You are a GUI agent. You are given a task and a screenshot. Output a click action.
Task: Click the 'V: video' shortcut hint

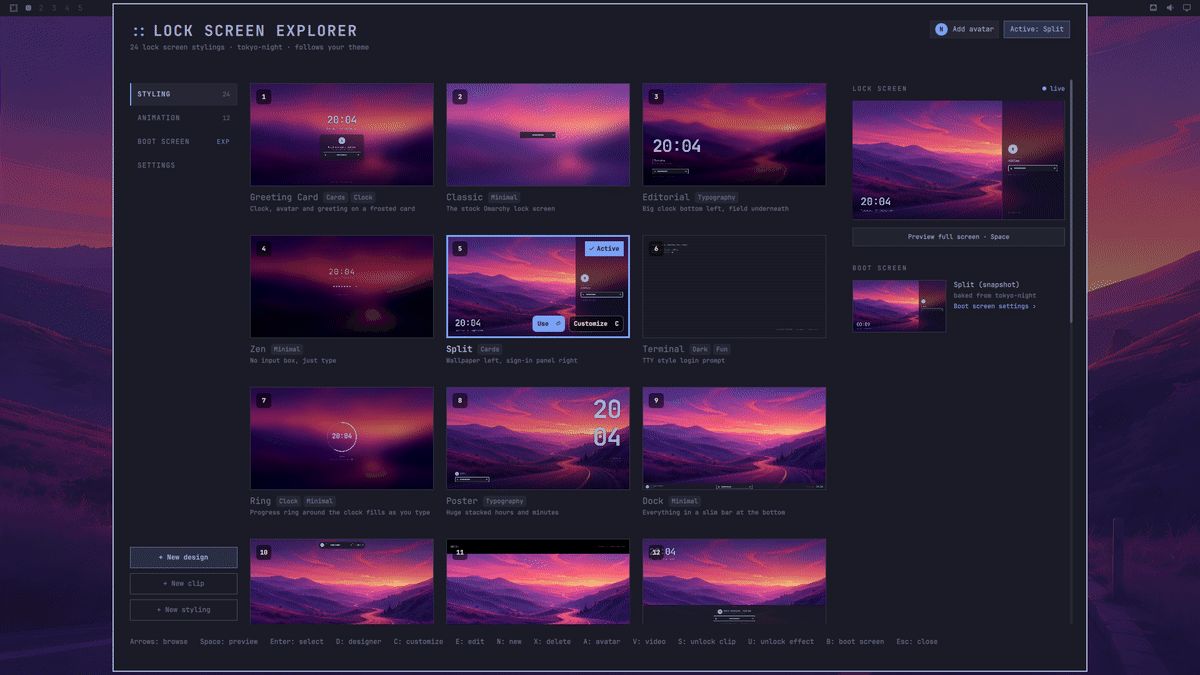(649, 642)
